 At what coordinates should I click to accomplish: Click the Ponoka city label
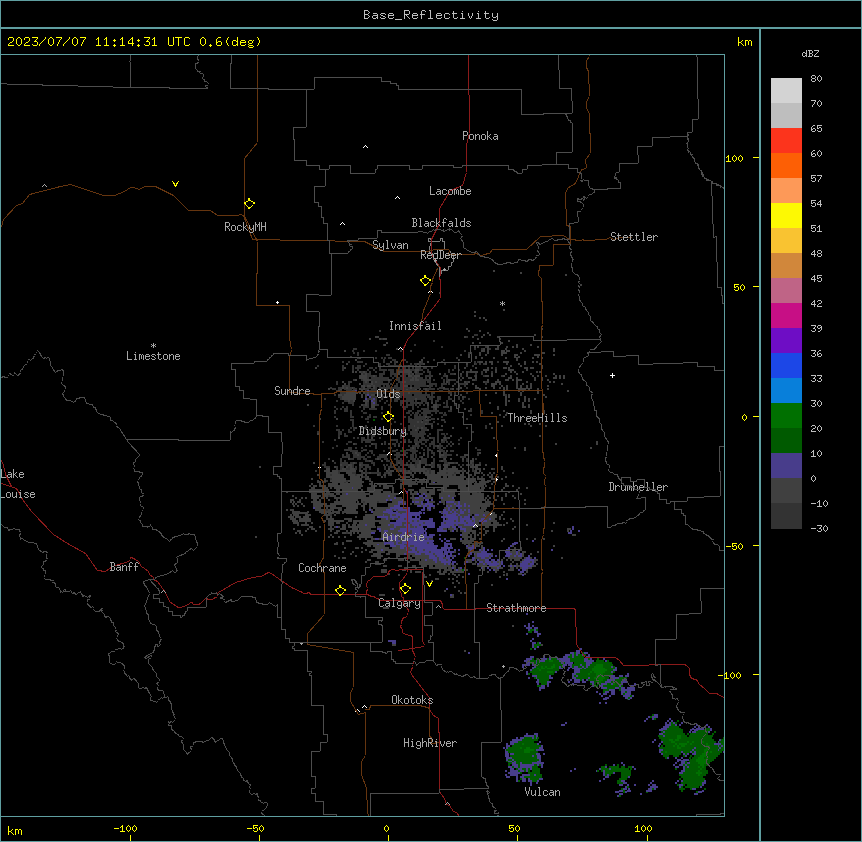(x=480, y=136)
